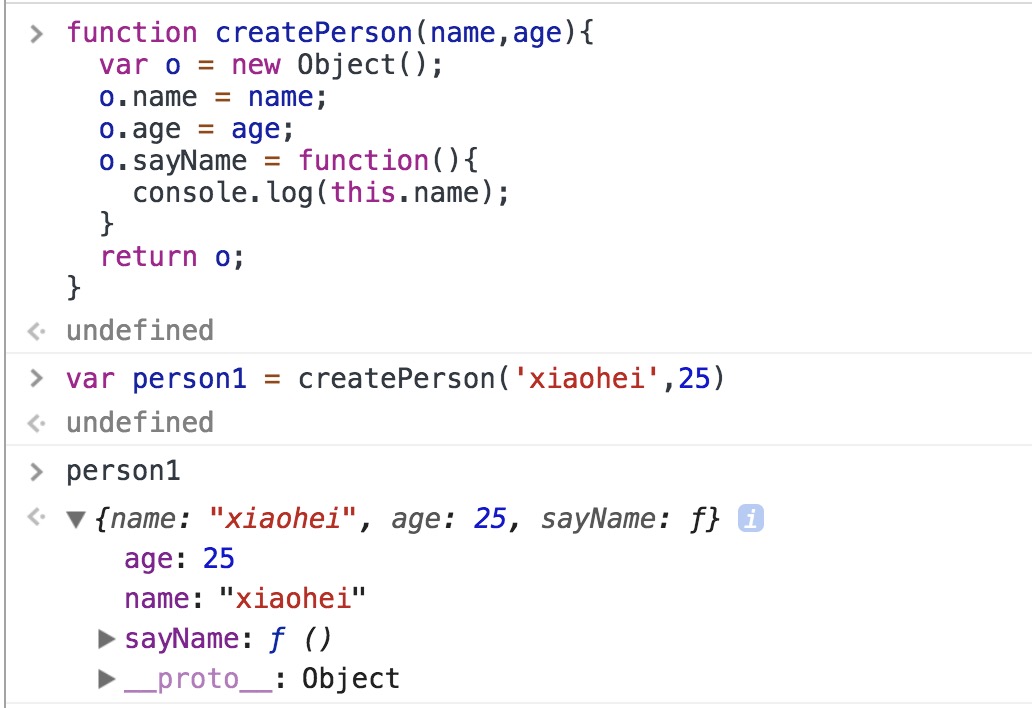The width and height of the screenshot is (1032, 708).
Task: Click the return o statement
Action: (172, 256)
